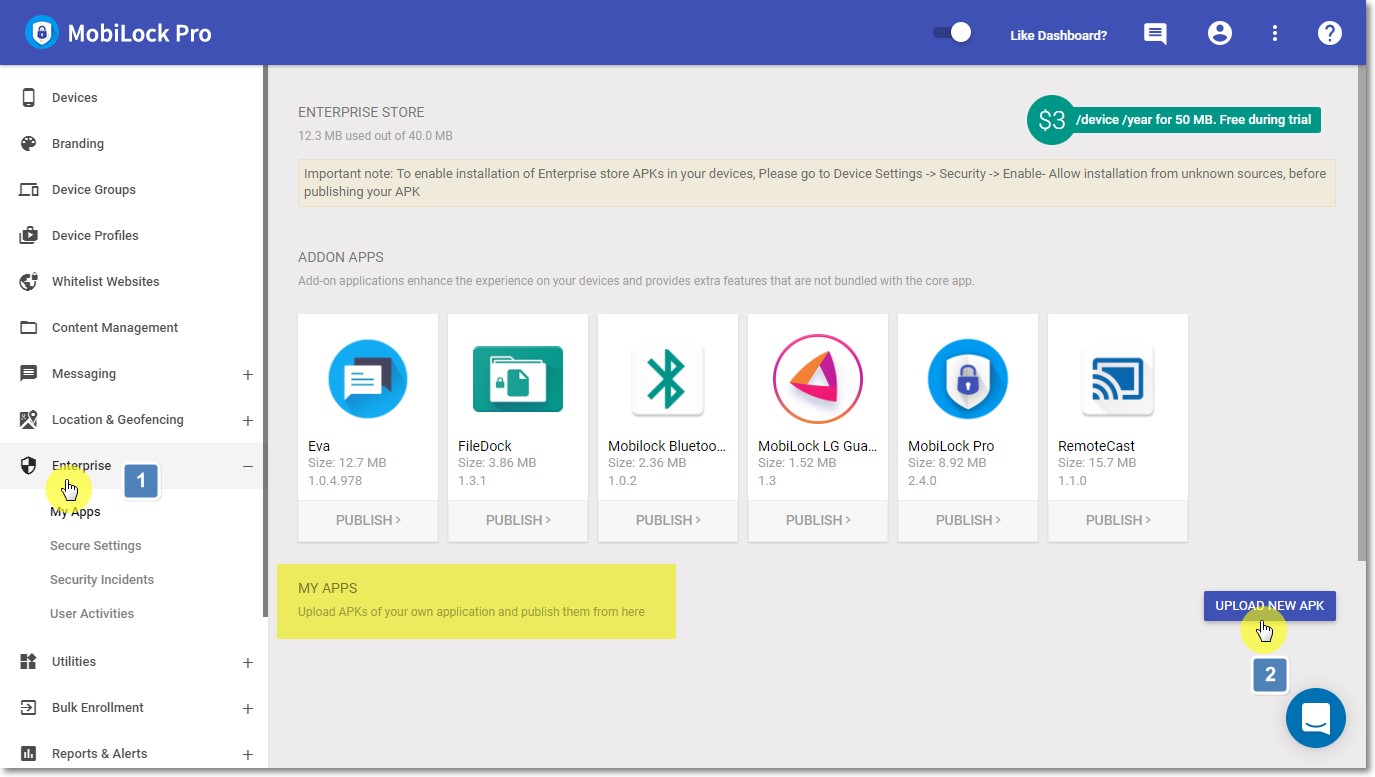1375x777 pixels.
Task: Click the 'ENTERPRISE STORE' heading text
Action: 361,112
